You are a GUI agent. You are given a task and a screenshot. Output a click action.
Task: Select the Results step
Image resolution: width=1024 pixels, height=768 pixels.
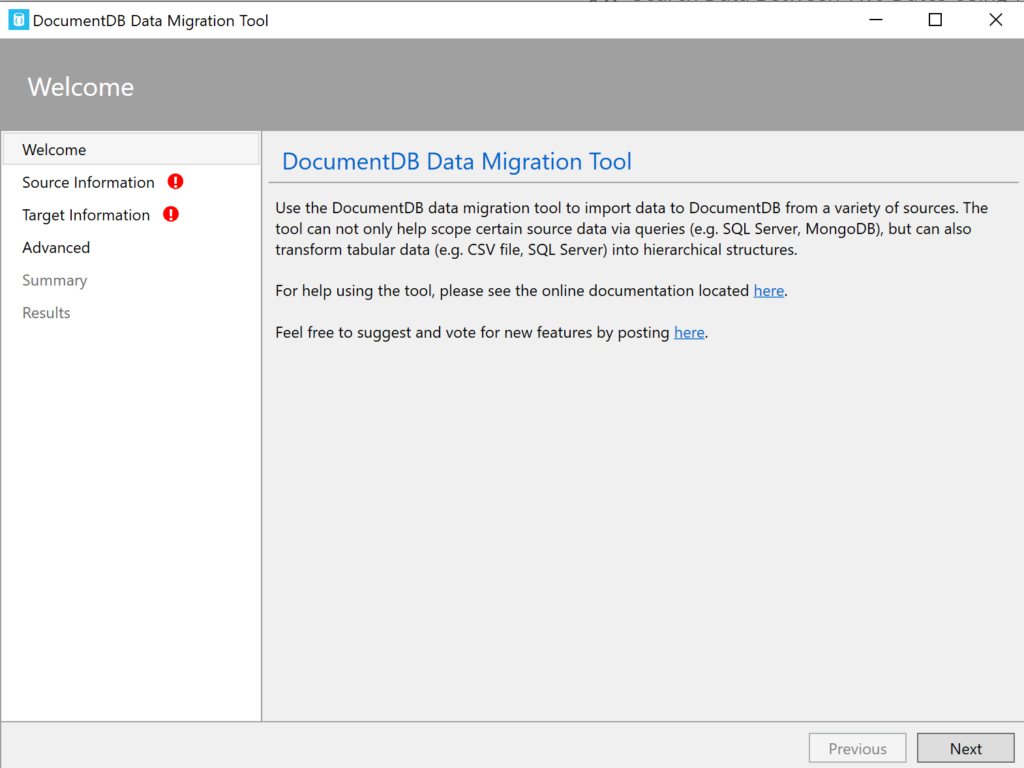[46, 312]
